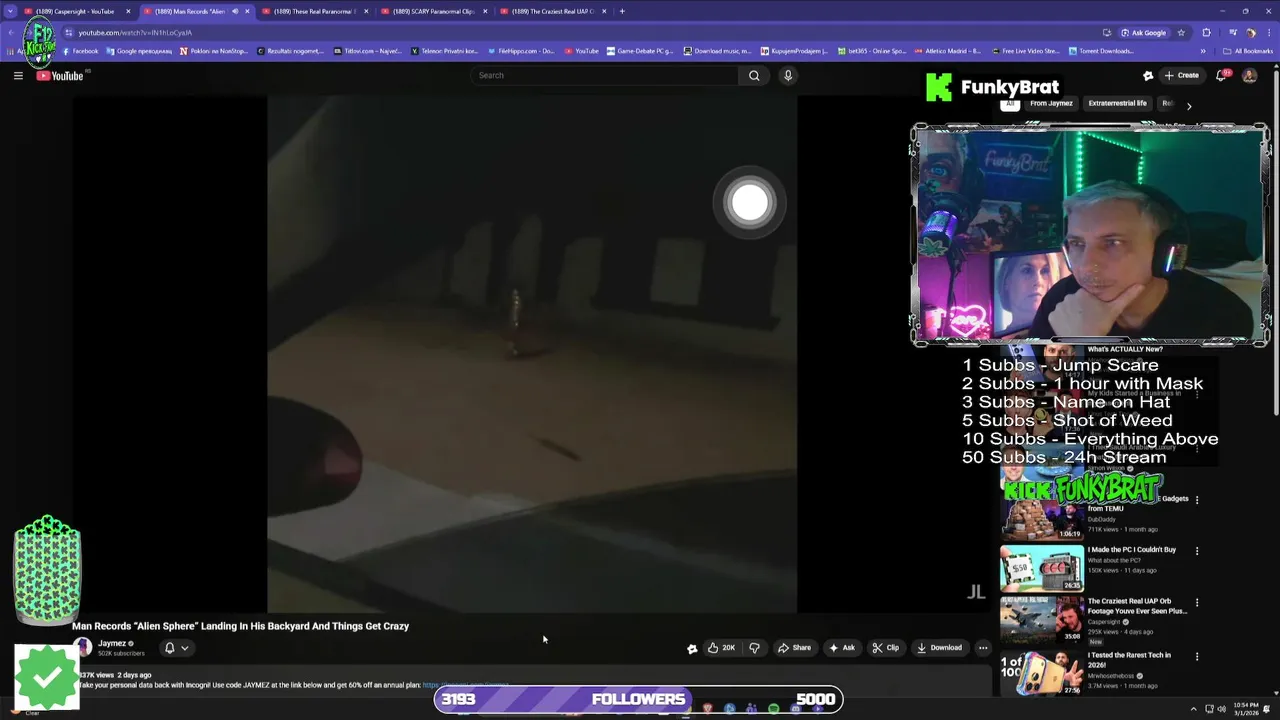Screen dimensions: 1280x720
Task: Open 'I Tested the Rarest Tech in 2026' thumbnail
Action: pos(1041,672)
